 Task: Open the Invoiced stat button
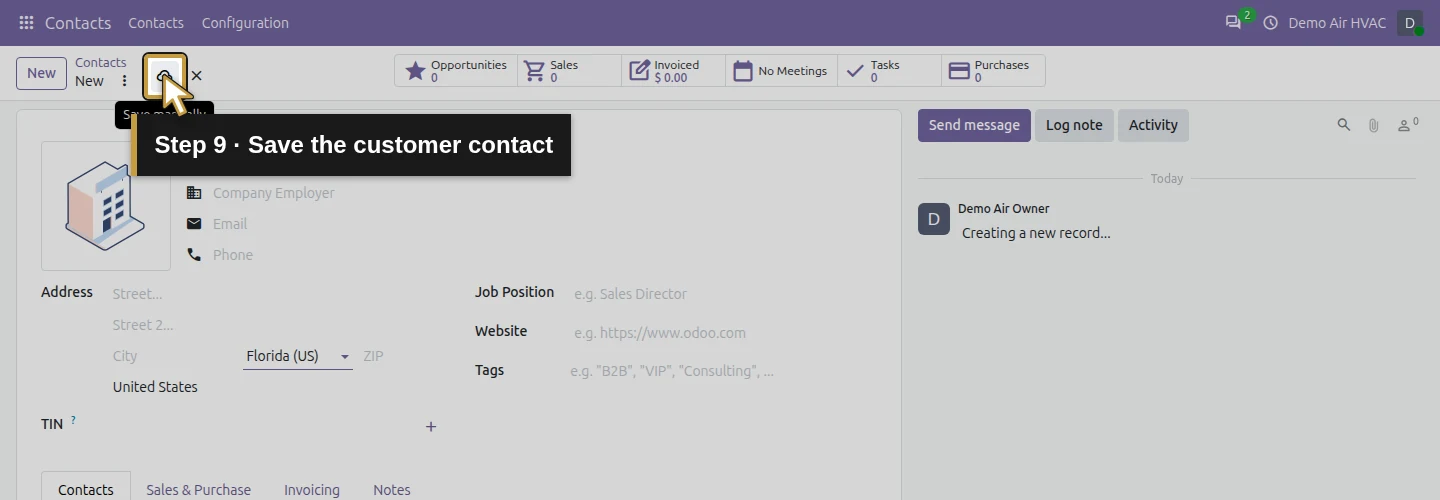[674, 71]
